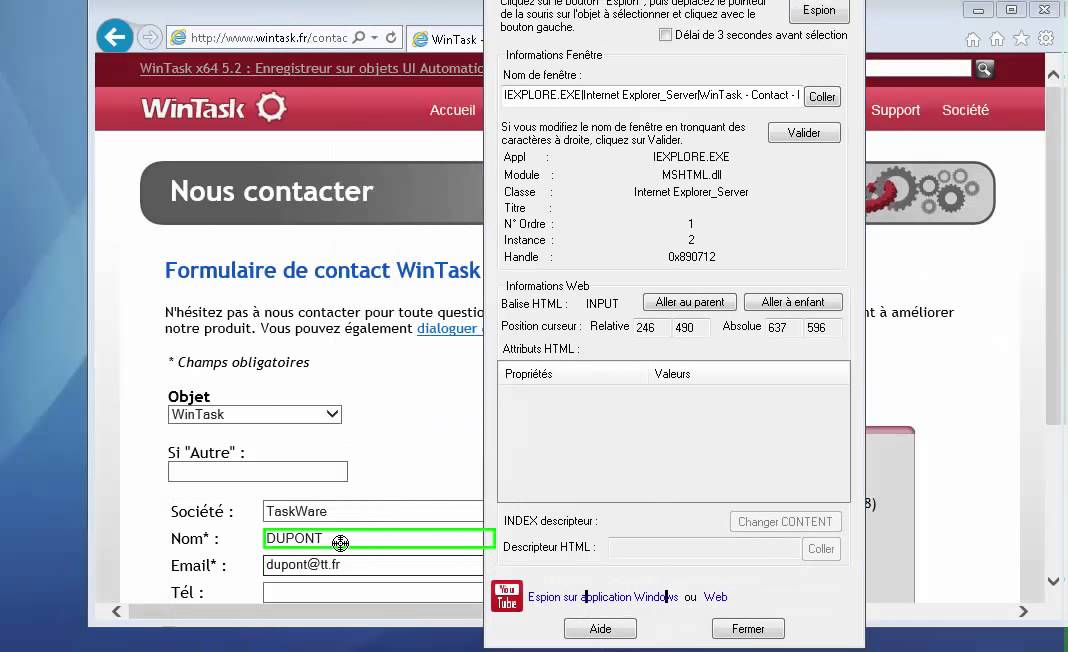Click the Aide button

(600, 629)
